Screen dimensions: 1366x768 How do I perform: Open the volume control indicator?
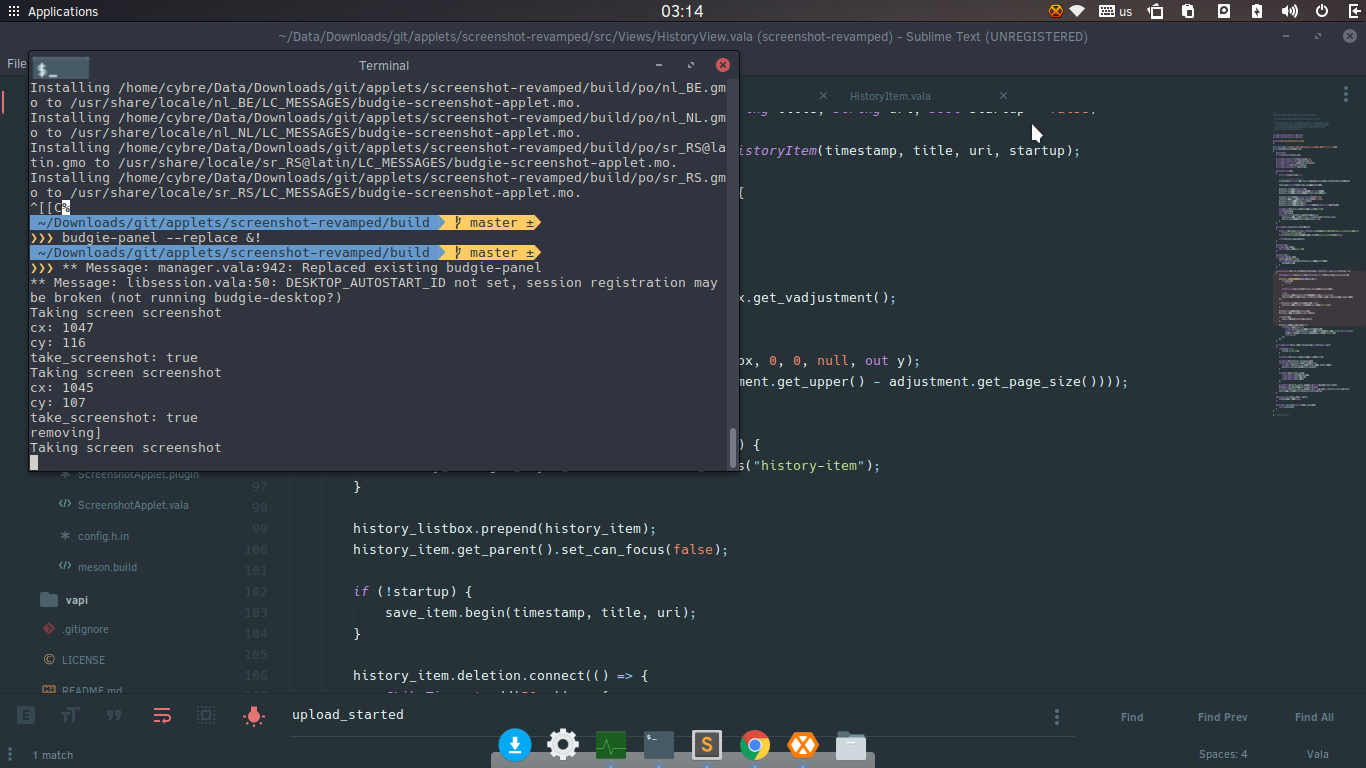(1290, 12)
